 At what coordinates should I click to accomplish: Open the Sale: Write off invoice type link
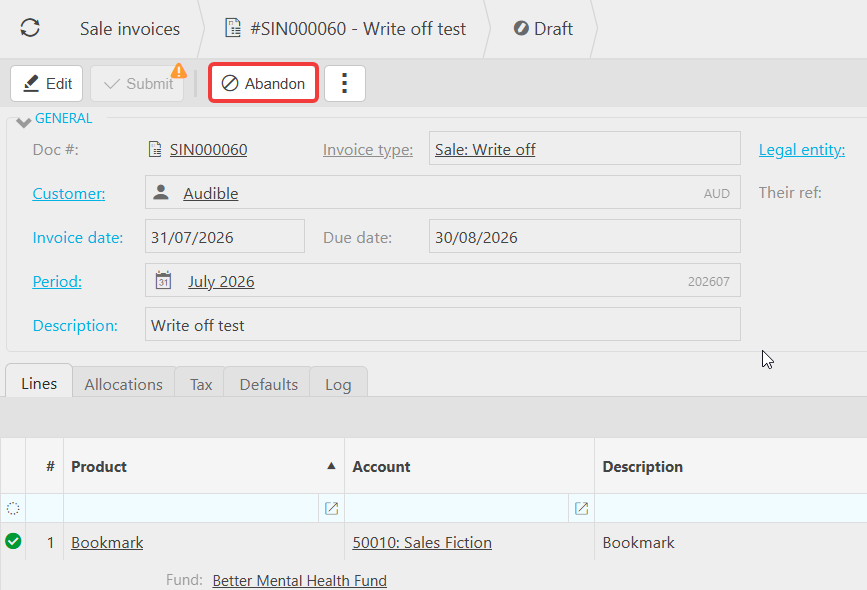(x=485, y=150)
